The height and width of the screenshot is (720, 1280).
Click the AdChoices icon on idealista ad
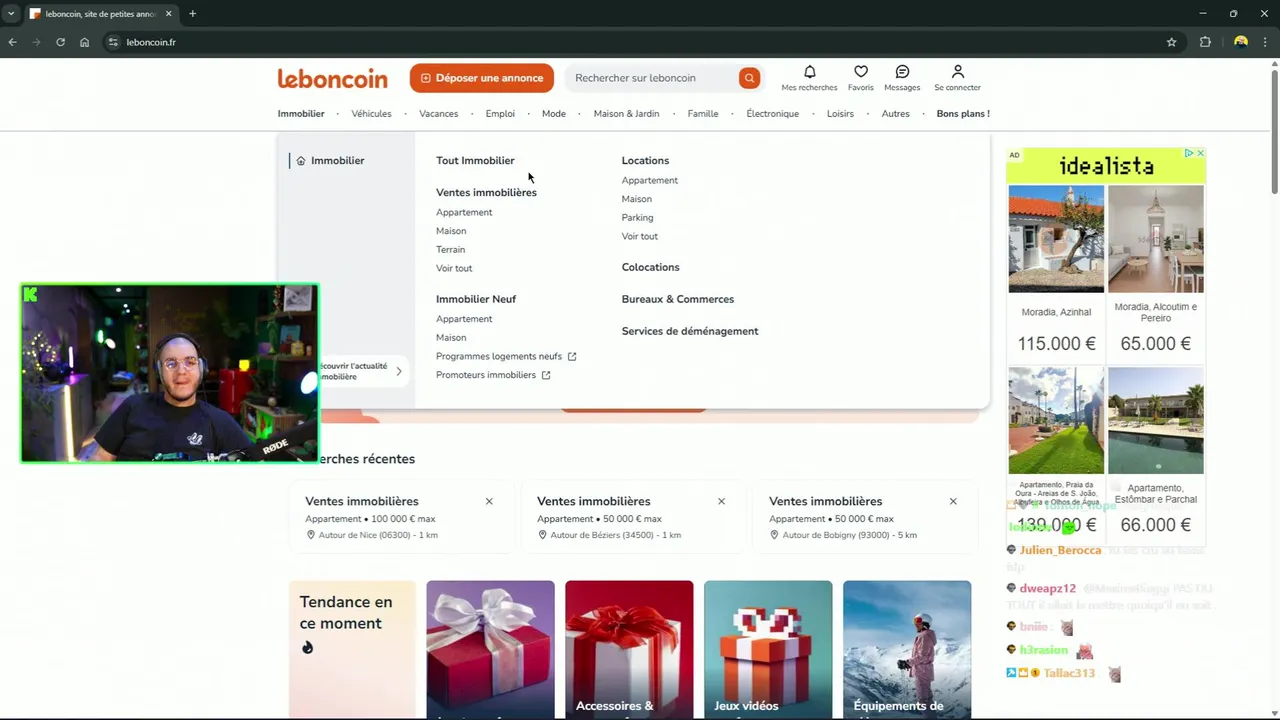pos(1190,153)
